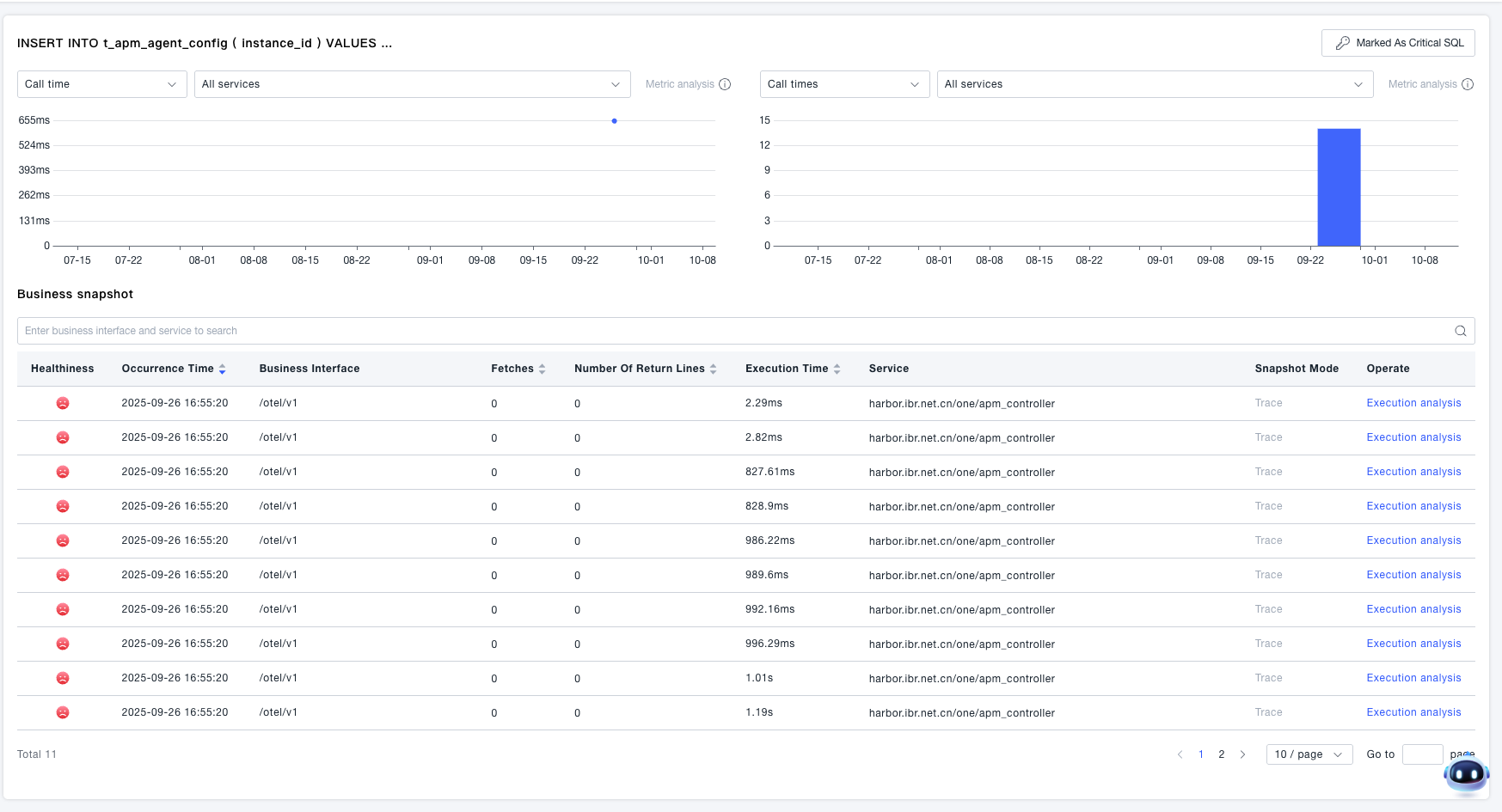Click the next page arrow

[1242, 754]
